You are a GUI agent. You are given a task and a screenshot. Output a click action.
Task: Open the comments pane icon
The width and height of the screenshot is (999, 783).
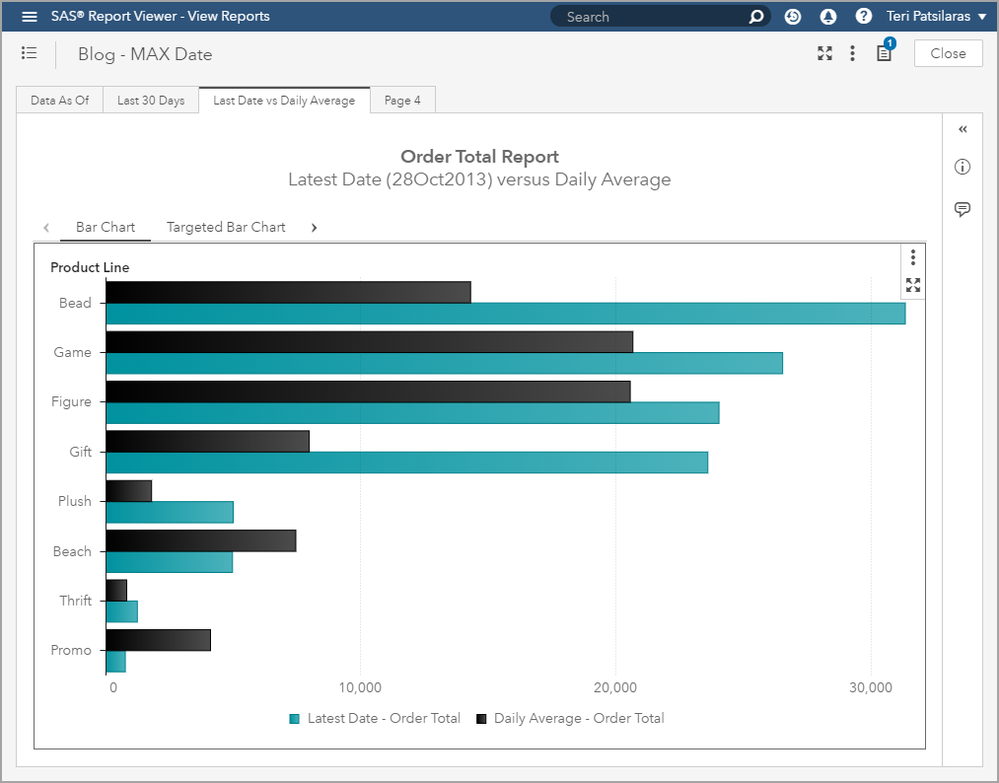(962, 209)
